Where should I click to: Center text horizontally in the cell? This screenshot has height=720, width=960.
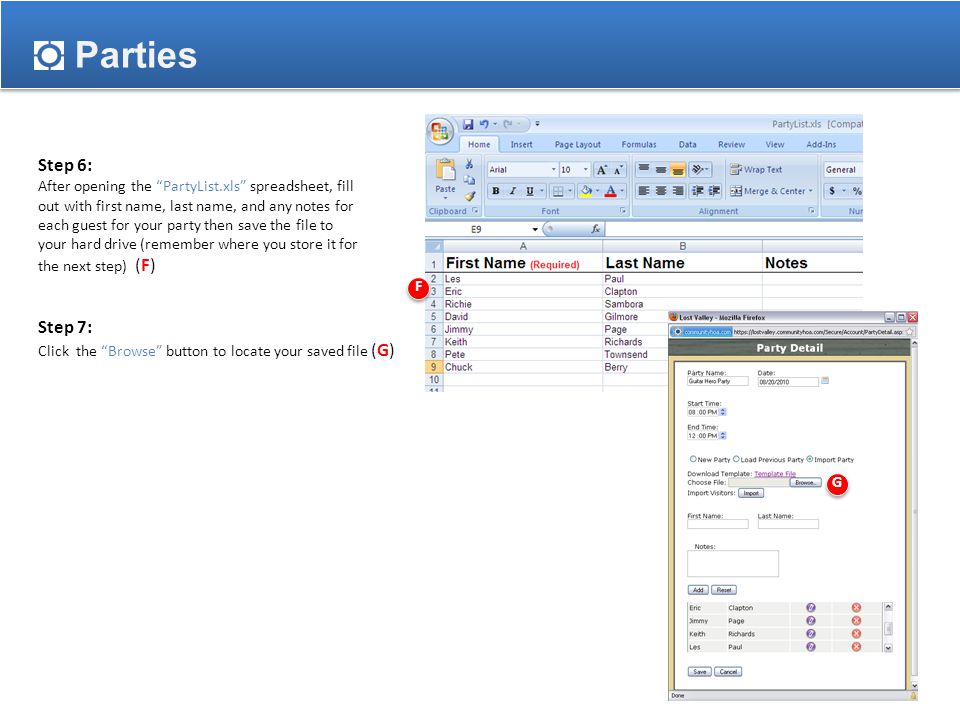pyautogui.click(x=661, y=191)
